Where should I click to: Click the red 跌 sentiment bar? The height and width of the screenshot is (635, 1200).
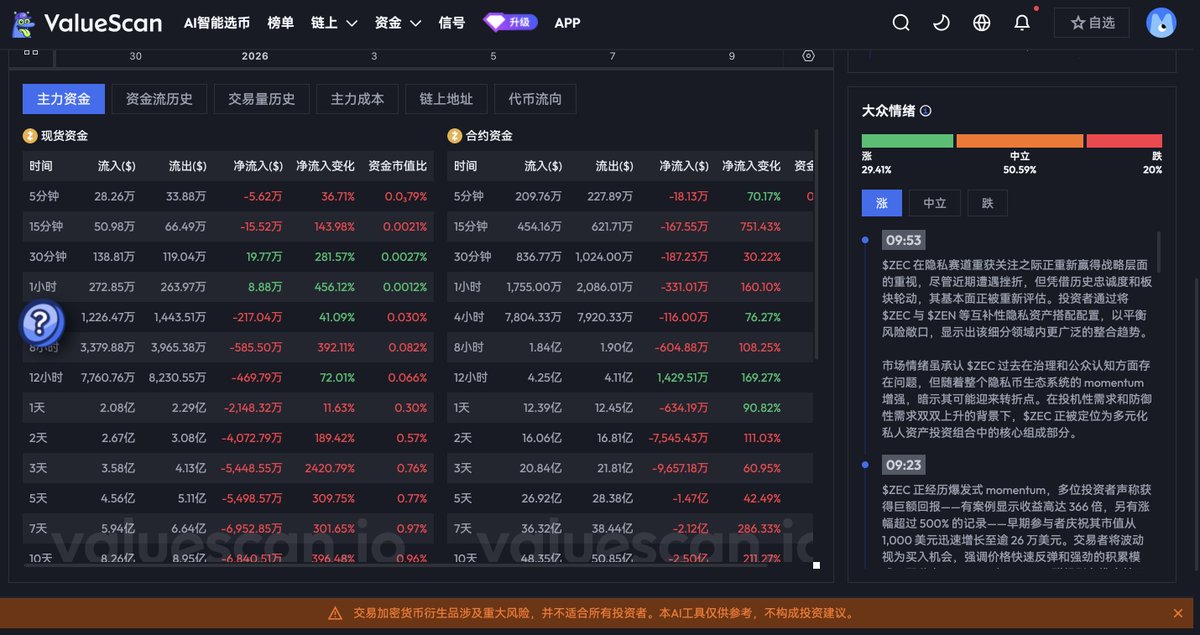coord(1124,141)
